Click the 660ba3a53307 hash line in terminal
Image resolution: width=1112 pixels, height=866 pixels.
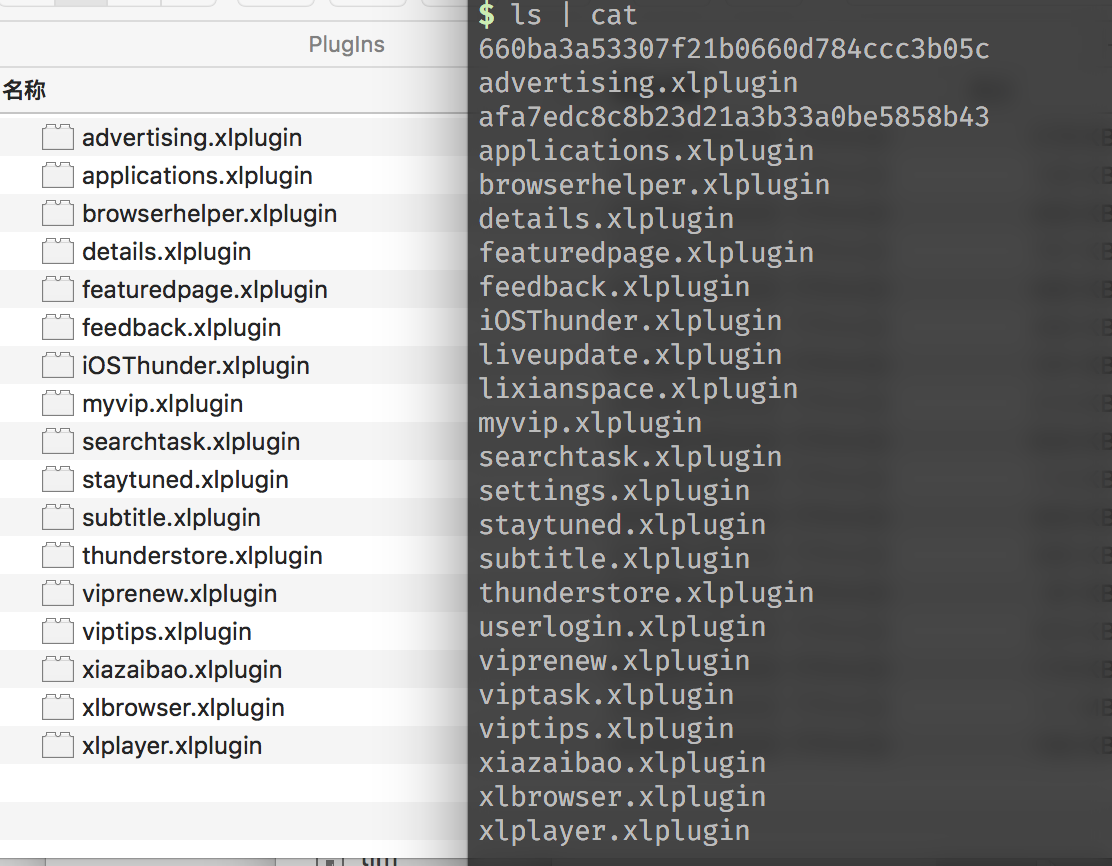734,49
